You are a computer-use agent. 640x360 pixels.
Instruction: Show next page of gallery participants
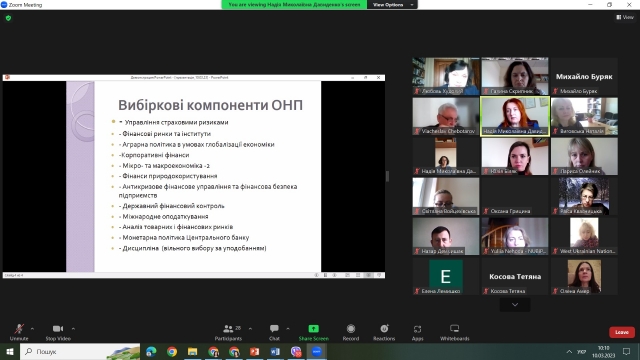point(515,305)
